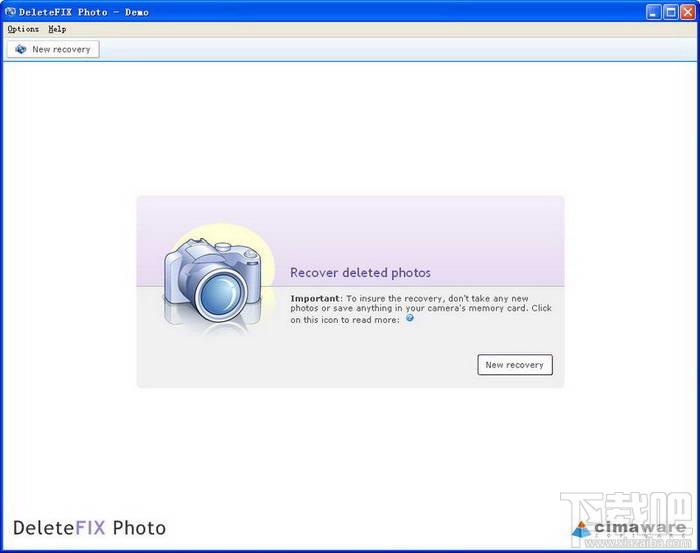Click the New recovery toolbar button
The height and width of the screenshot is (553, 700).
tap(53, 49)
